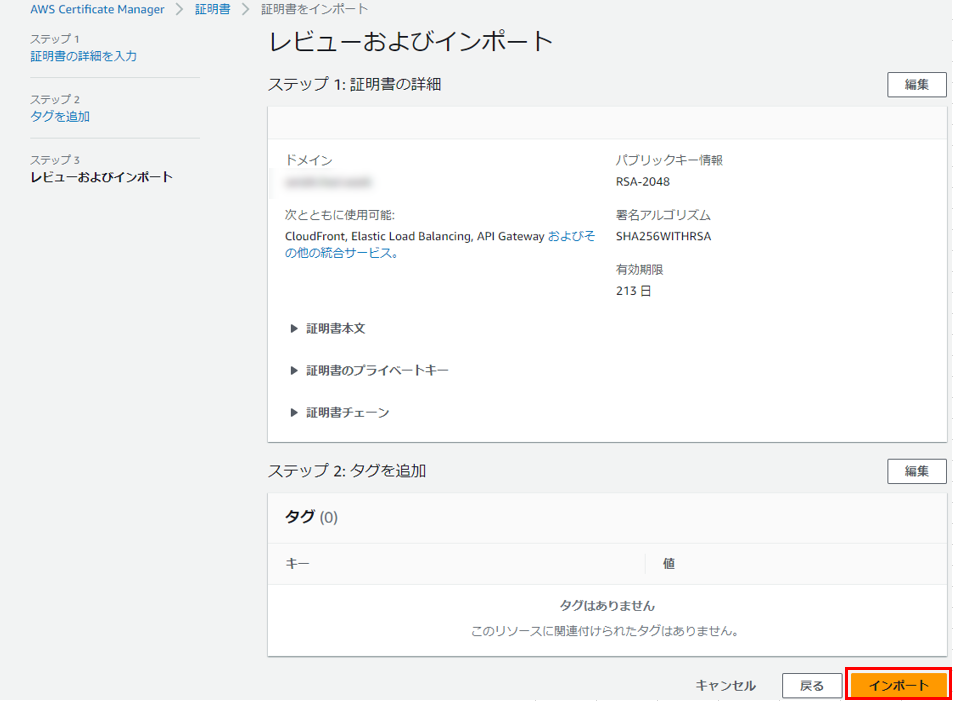The width and height of the screenshot is (953, 701).
Task: Click the 値 column header
Action: (669, 564)
